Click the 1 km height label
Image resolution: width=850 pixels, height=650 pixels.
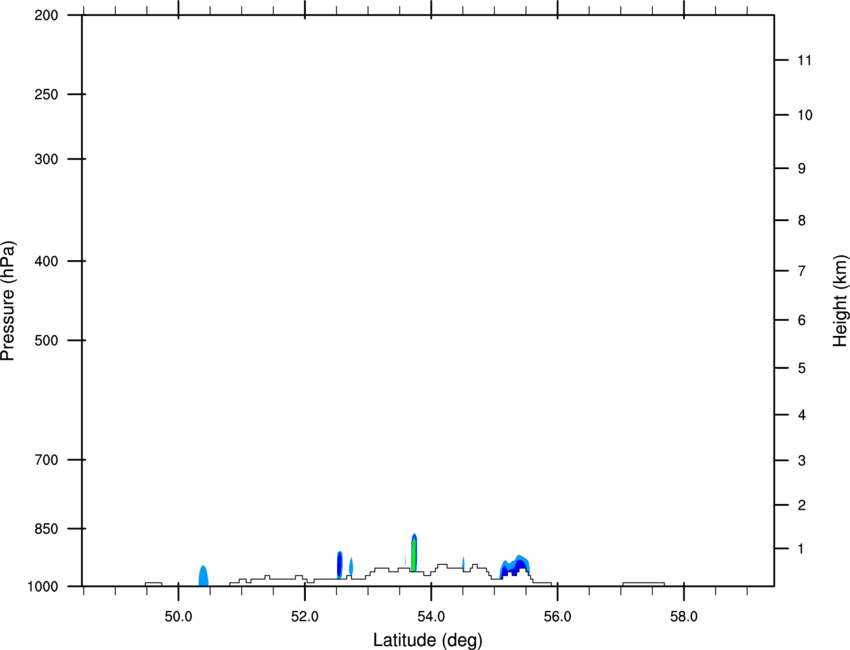802,549
